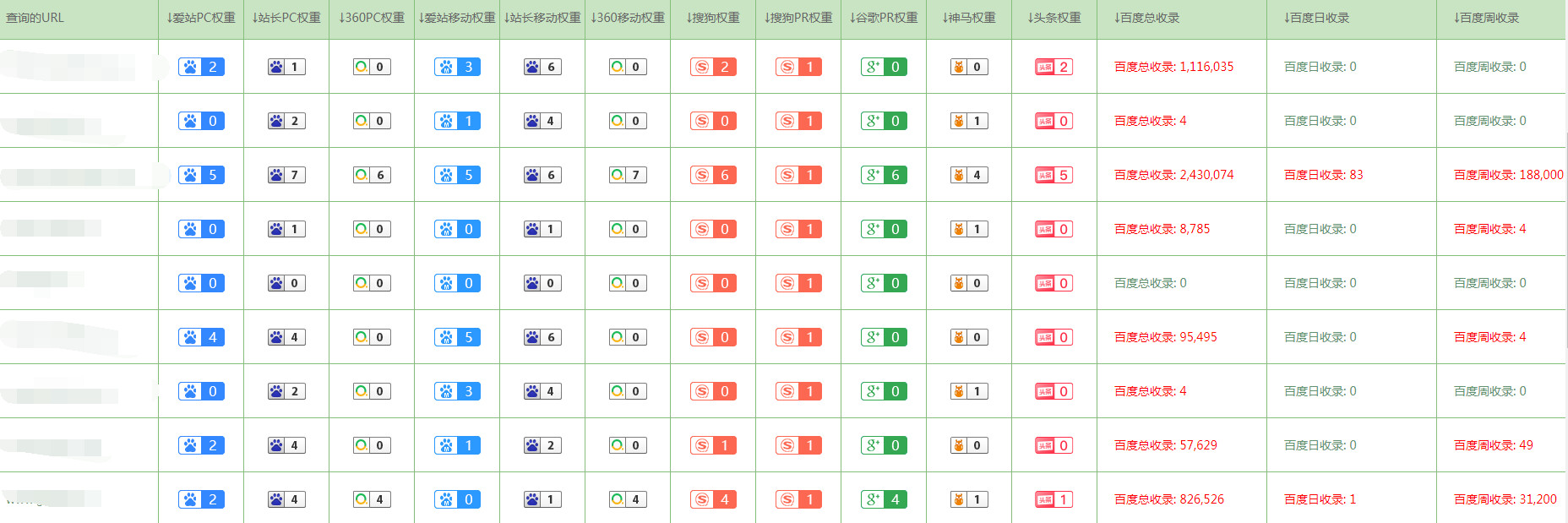Screen dimensions: 1568x523
Task: Click the 神马权重 badge showing 4
Action: [x=969, y=175]
